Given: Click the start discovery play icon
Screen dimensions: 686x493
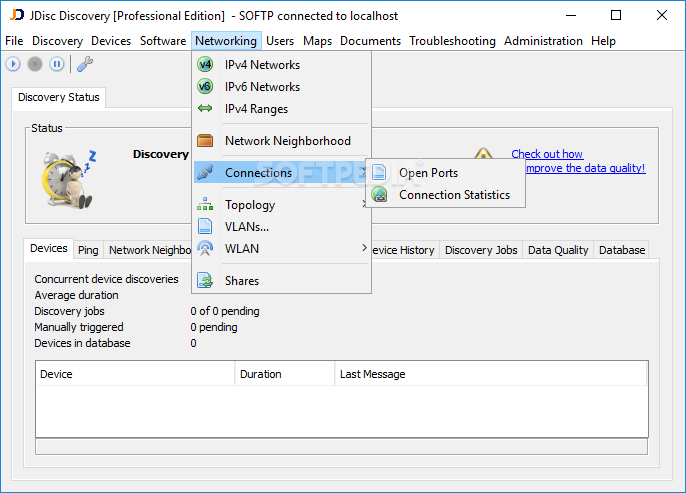Looking at the screenshot, I should click(13, 64).
